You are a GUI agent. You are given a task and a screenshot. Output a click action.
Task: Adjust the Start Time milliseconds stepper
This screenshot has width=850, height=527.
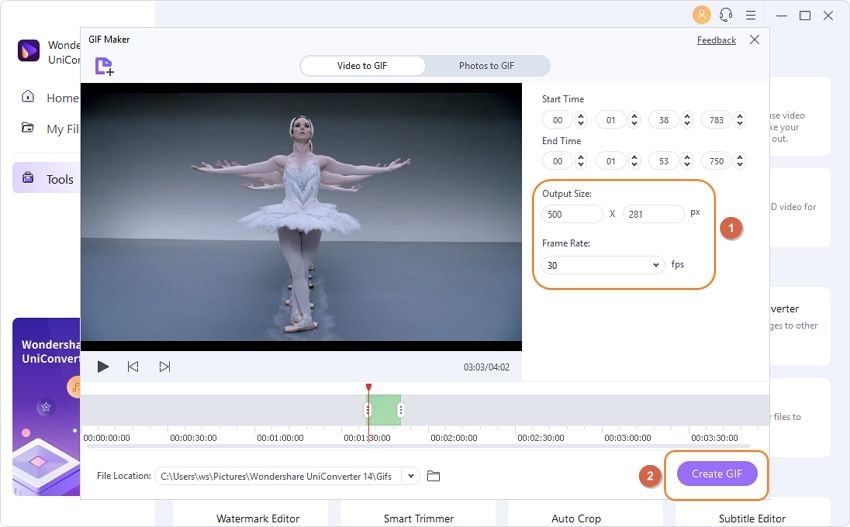coord(740,120)
